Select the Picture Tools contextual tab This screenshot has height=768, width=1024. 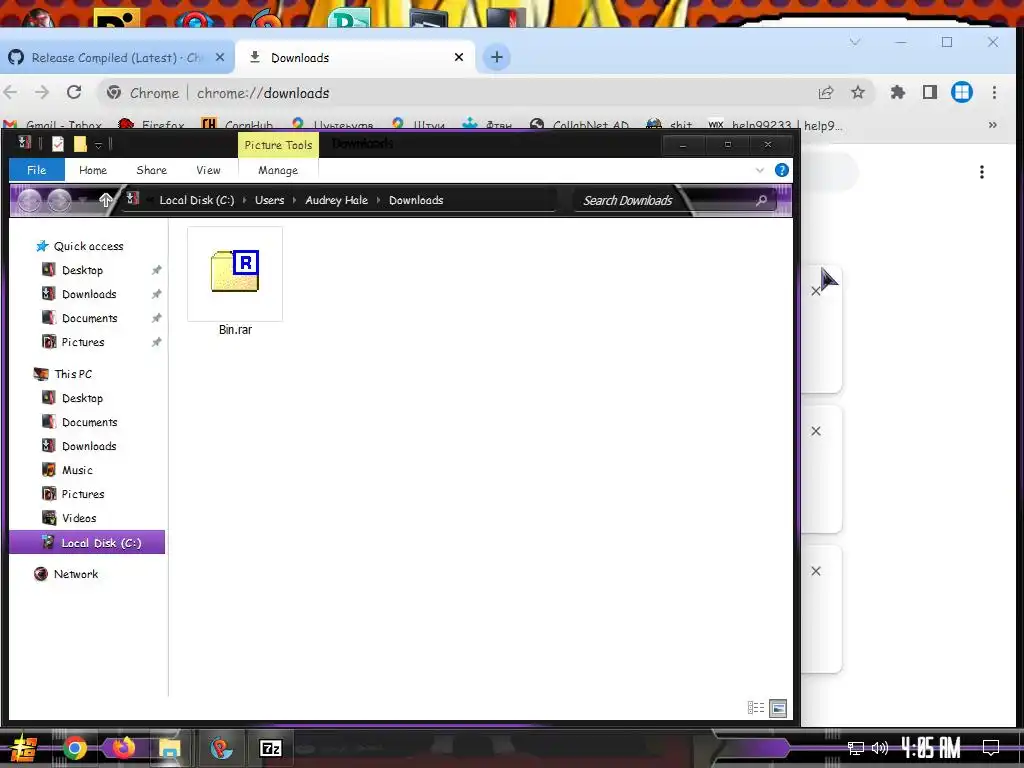tap(278, 145)
